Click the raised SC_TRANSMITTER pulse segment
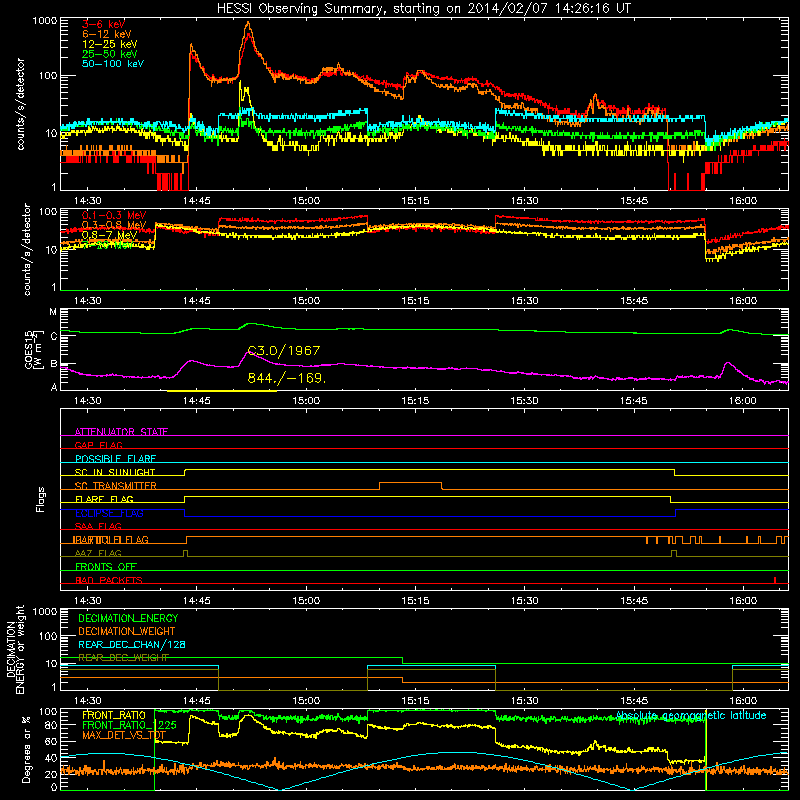The height and width of the screenshot is (800, 800). [411, 483]
